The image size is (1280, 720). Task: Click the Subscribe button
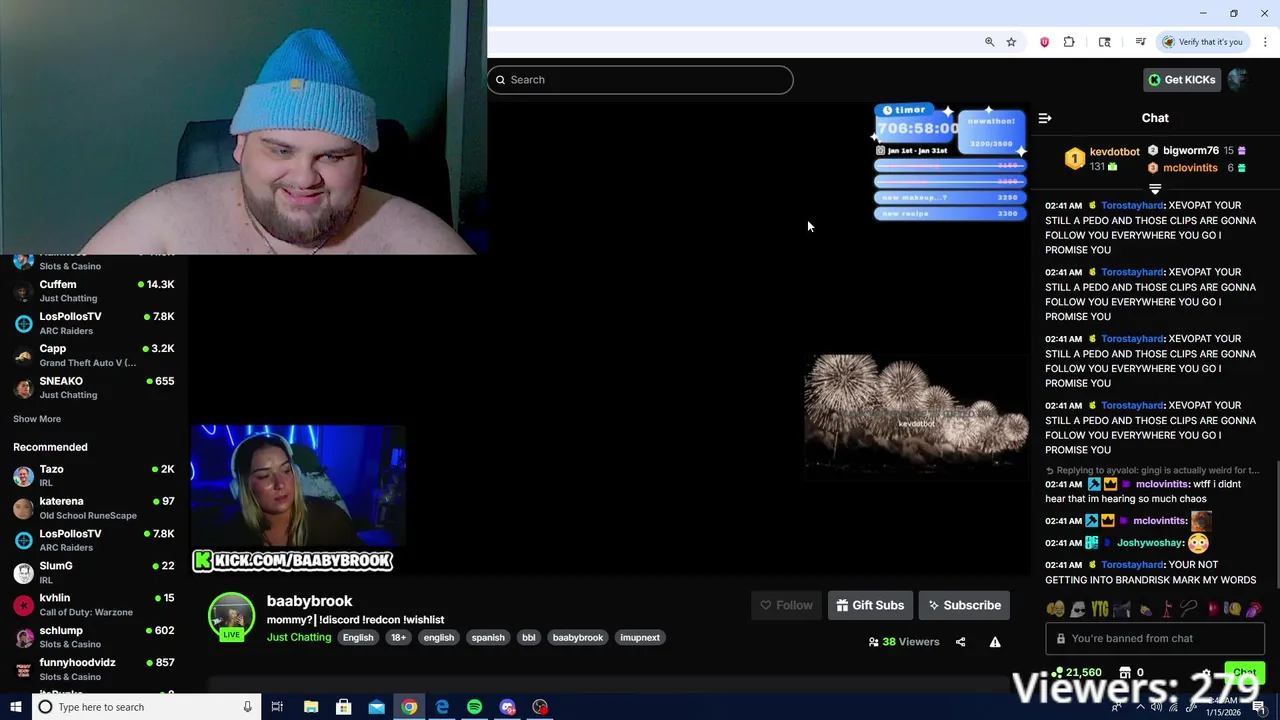[x=964, y=605]
